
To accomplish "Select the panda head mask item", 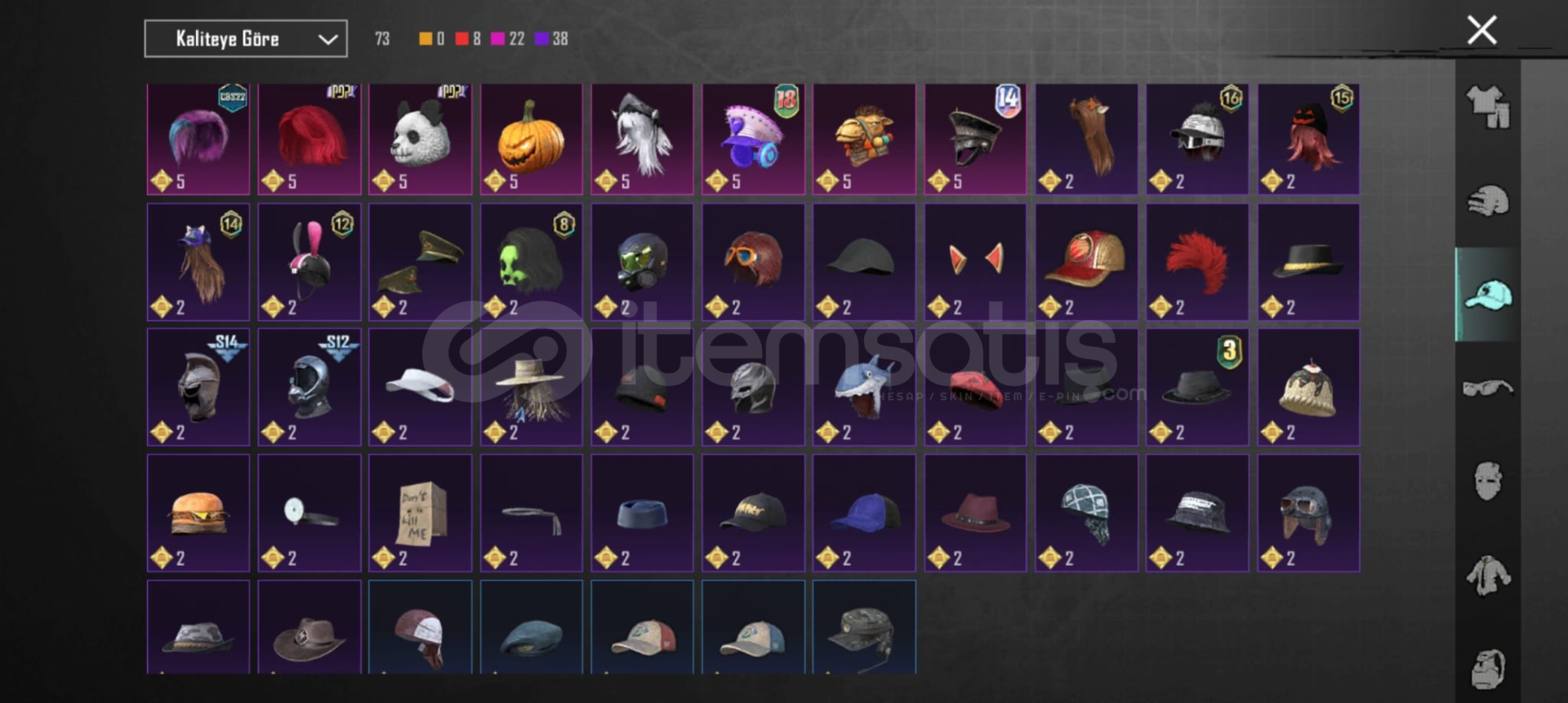I will pyautogui.click(x=420, y=139).
